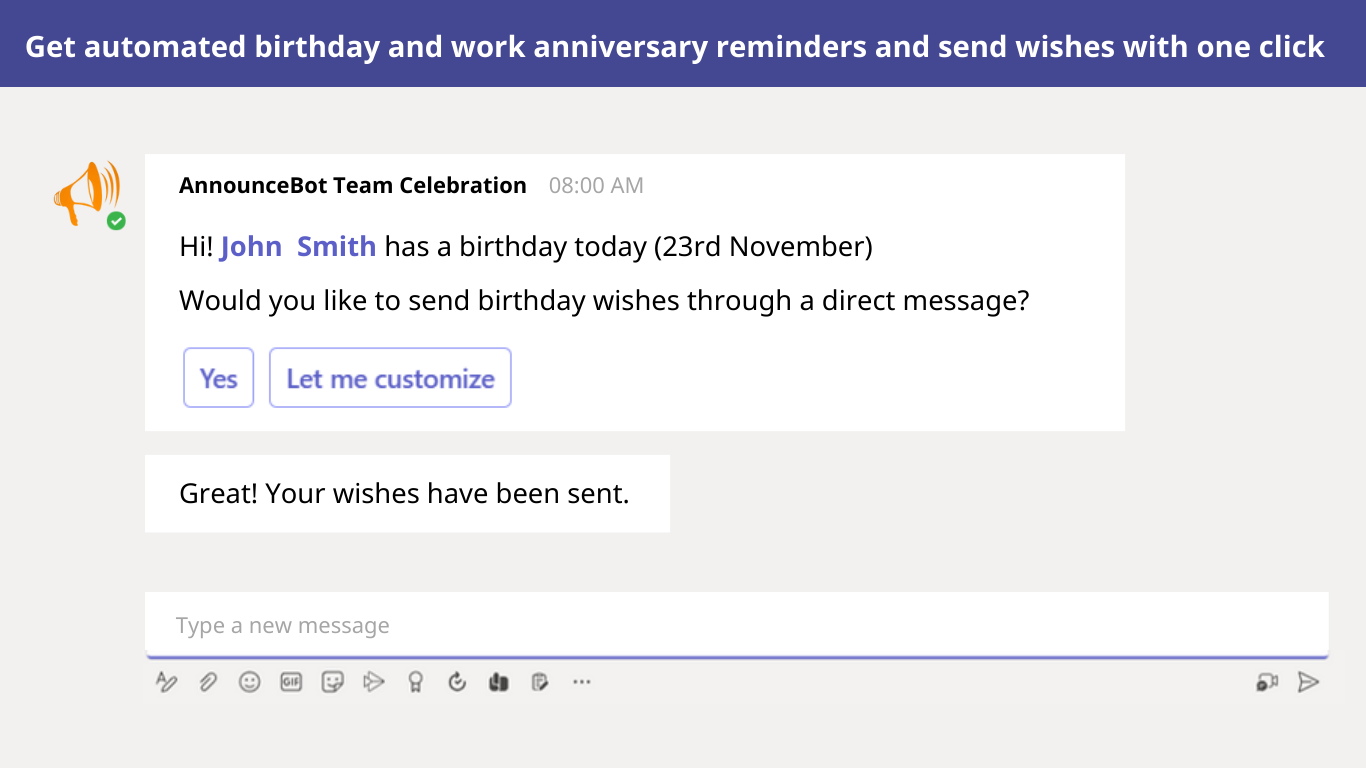1366x768 pixels.
Task: Click the message timestamp 08:00 AM
Action: pyautogui.click(x=595, y=185)
